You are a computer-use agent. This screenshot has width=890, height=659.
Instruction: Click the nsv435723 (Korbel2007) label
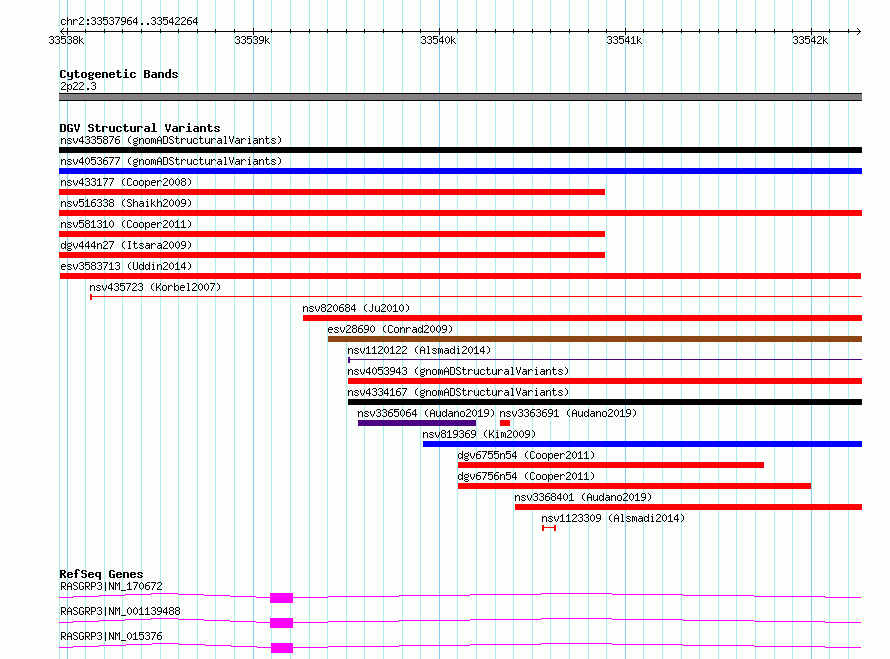155,287
